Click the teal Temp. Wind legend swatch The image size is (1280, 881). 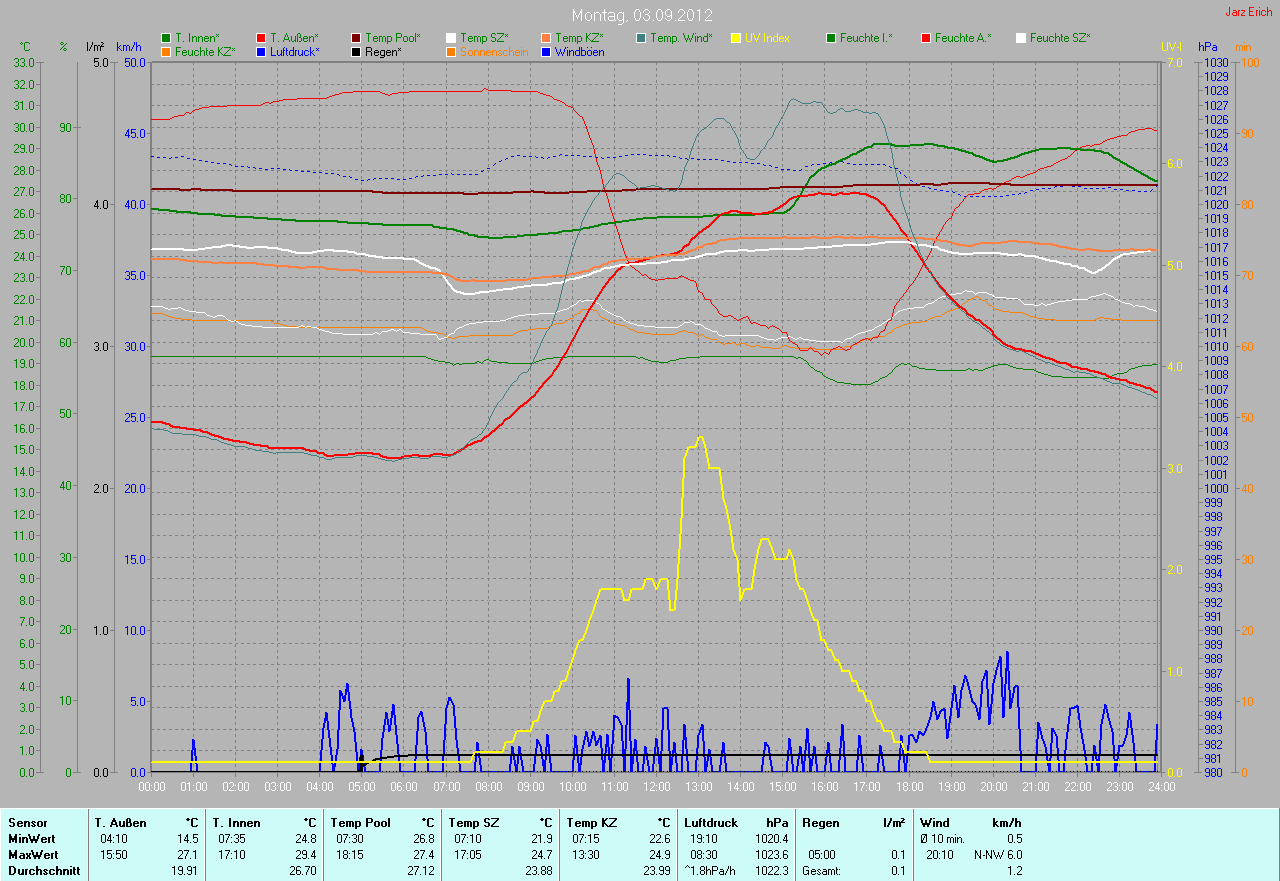[641, 38]
